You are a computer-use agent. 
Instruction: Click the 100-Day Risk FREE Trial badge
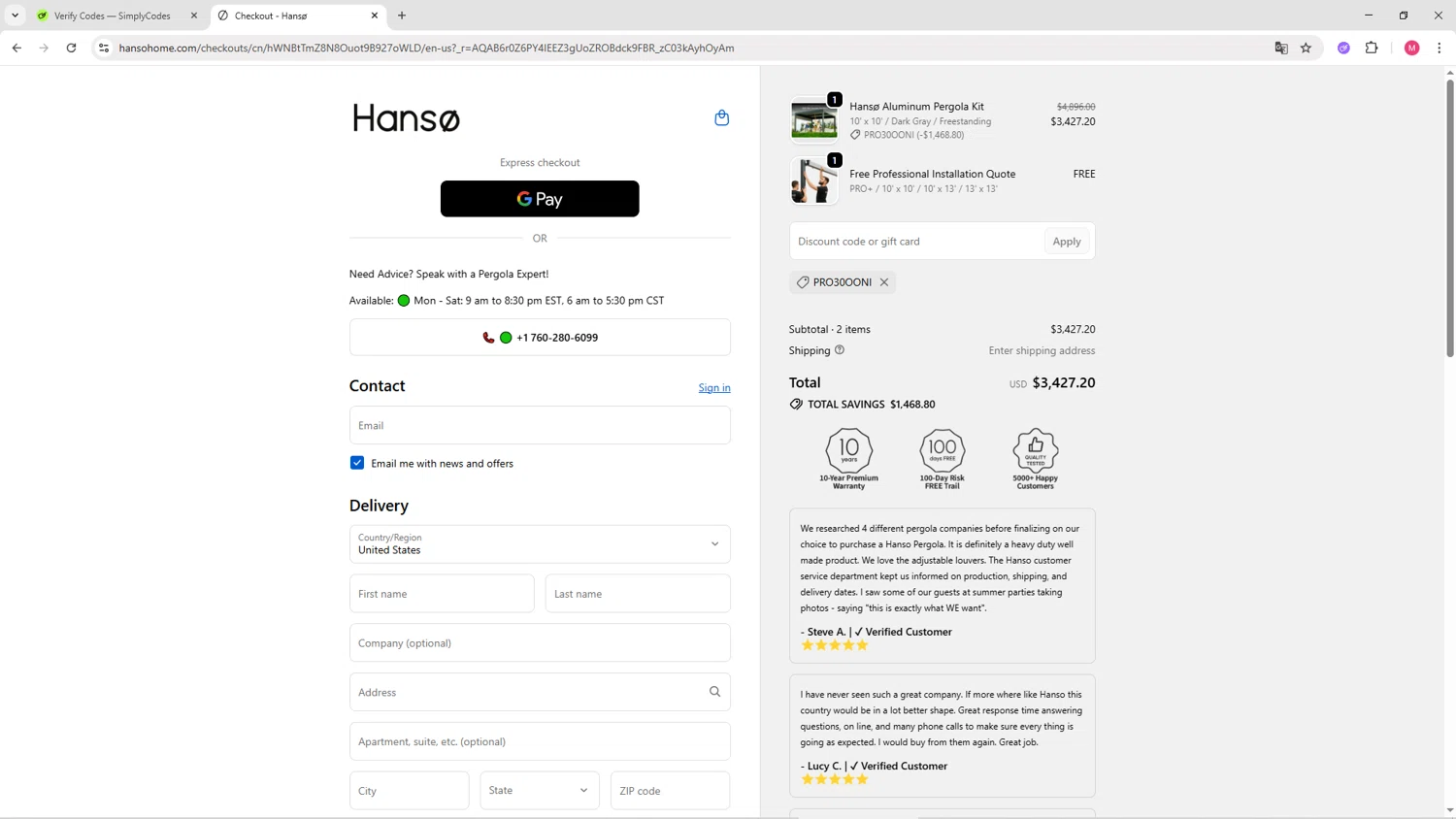click(943, 458)
